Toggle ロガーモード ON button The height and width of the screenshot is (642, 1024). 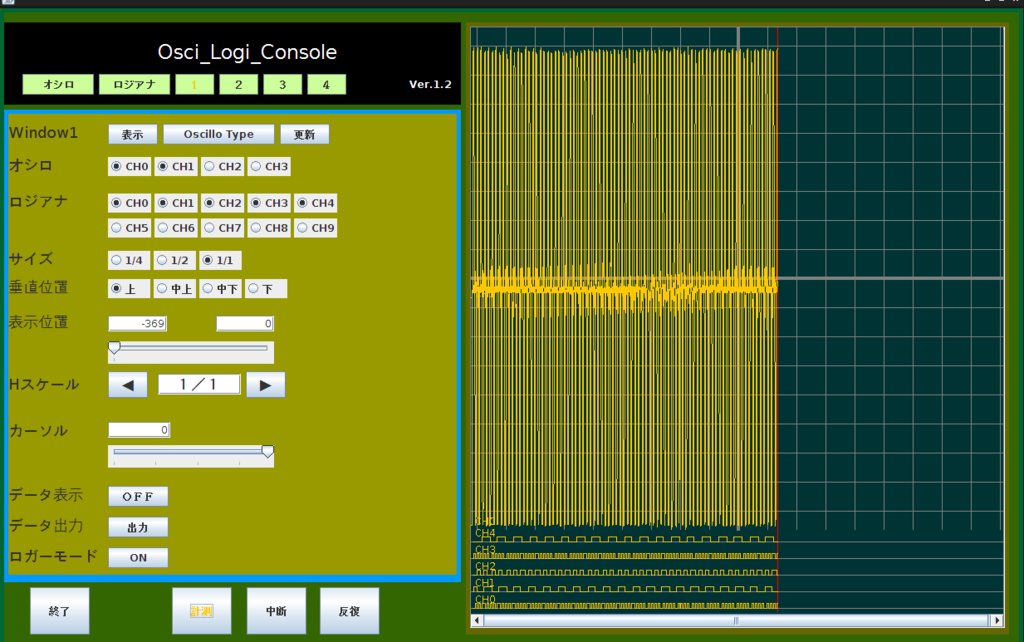pyautogui.click(x=138, y=558)
